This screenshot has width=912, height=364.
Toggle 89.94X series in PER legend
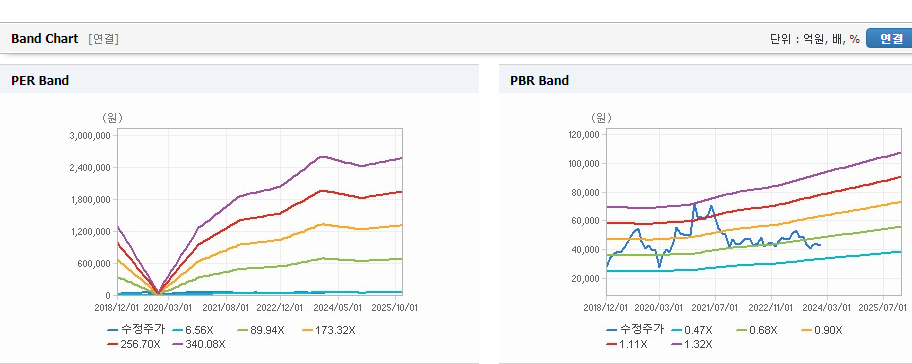tap(261, 330)
